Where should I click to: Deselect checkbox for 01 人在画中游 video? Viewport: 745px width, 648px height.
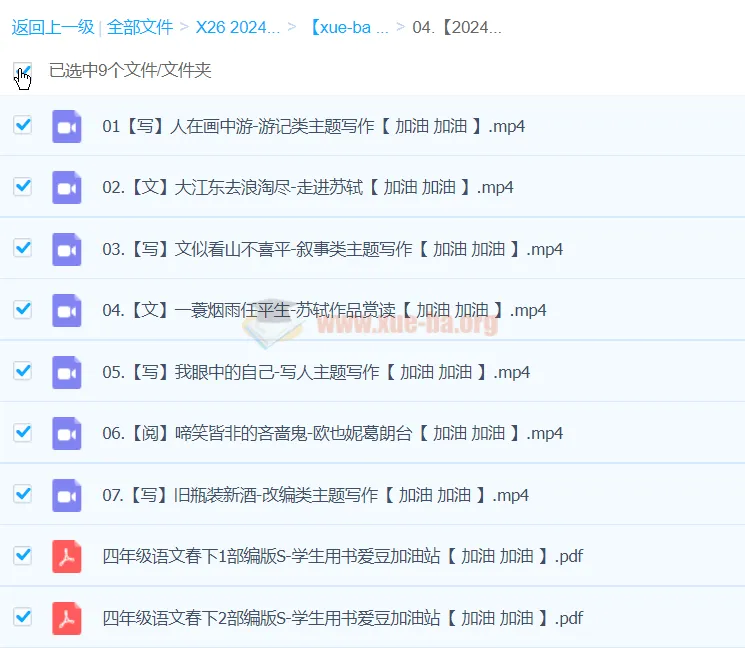[22, 125]
